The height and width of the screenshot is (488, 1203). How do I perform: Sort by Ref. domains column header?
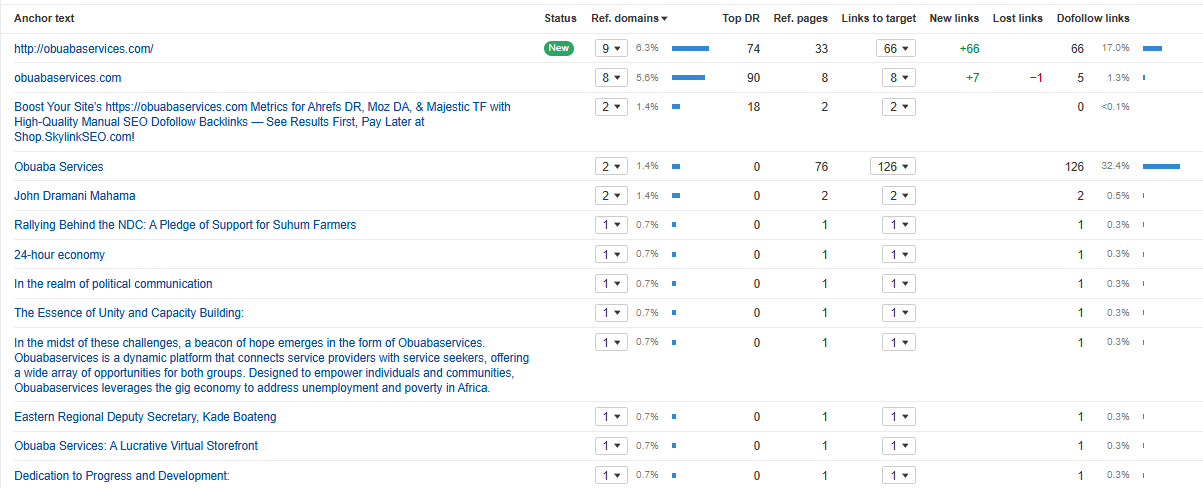tap(627, 18)
